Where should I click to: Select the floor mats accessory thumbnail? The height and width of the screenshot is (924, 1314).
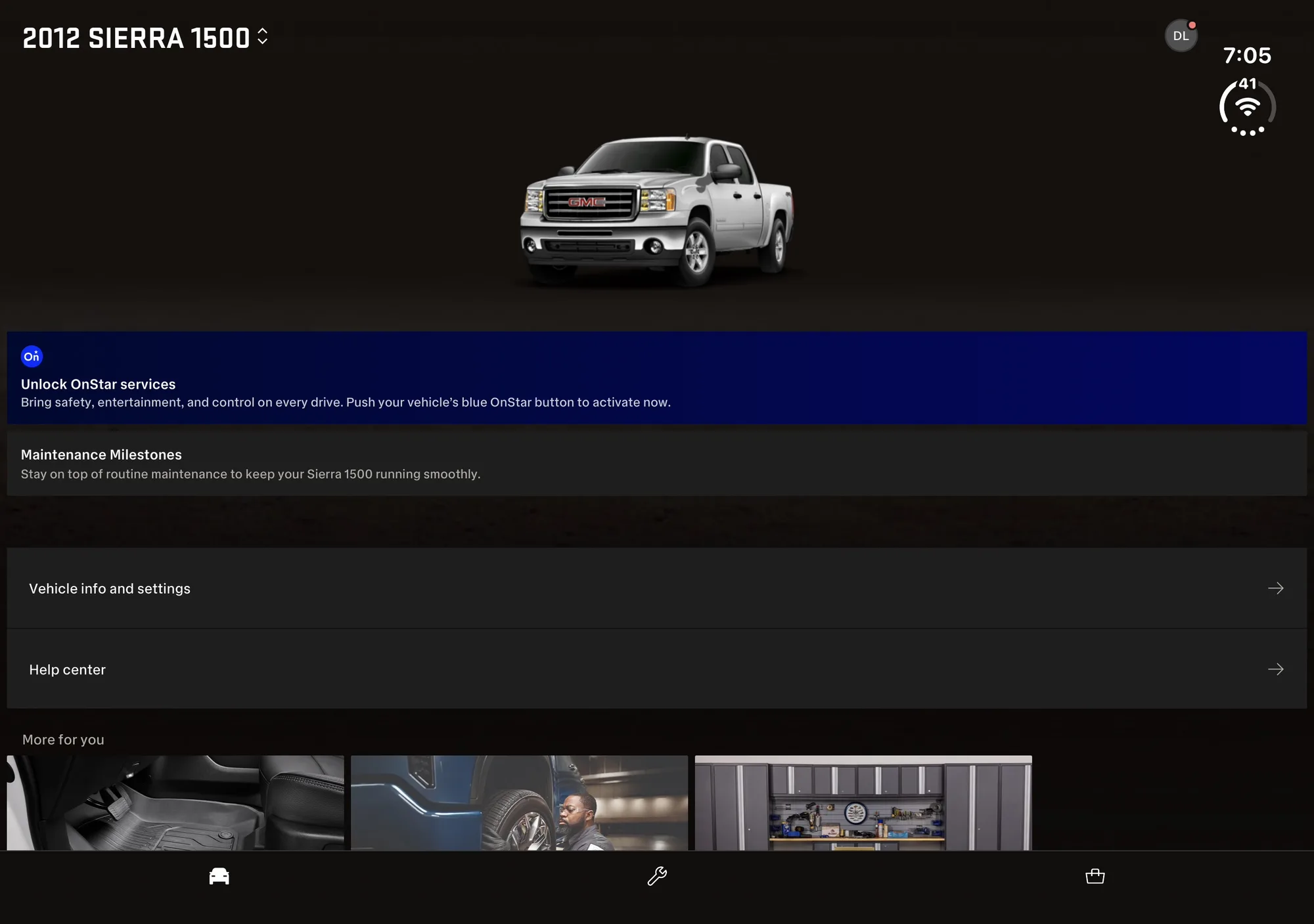pyautogui.click(x=175, y=803)
